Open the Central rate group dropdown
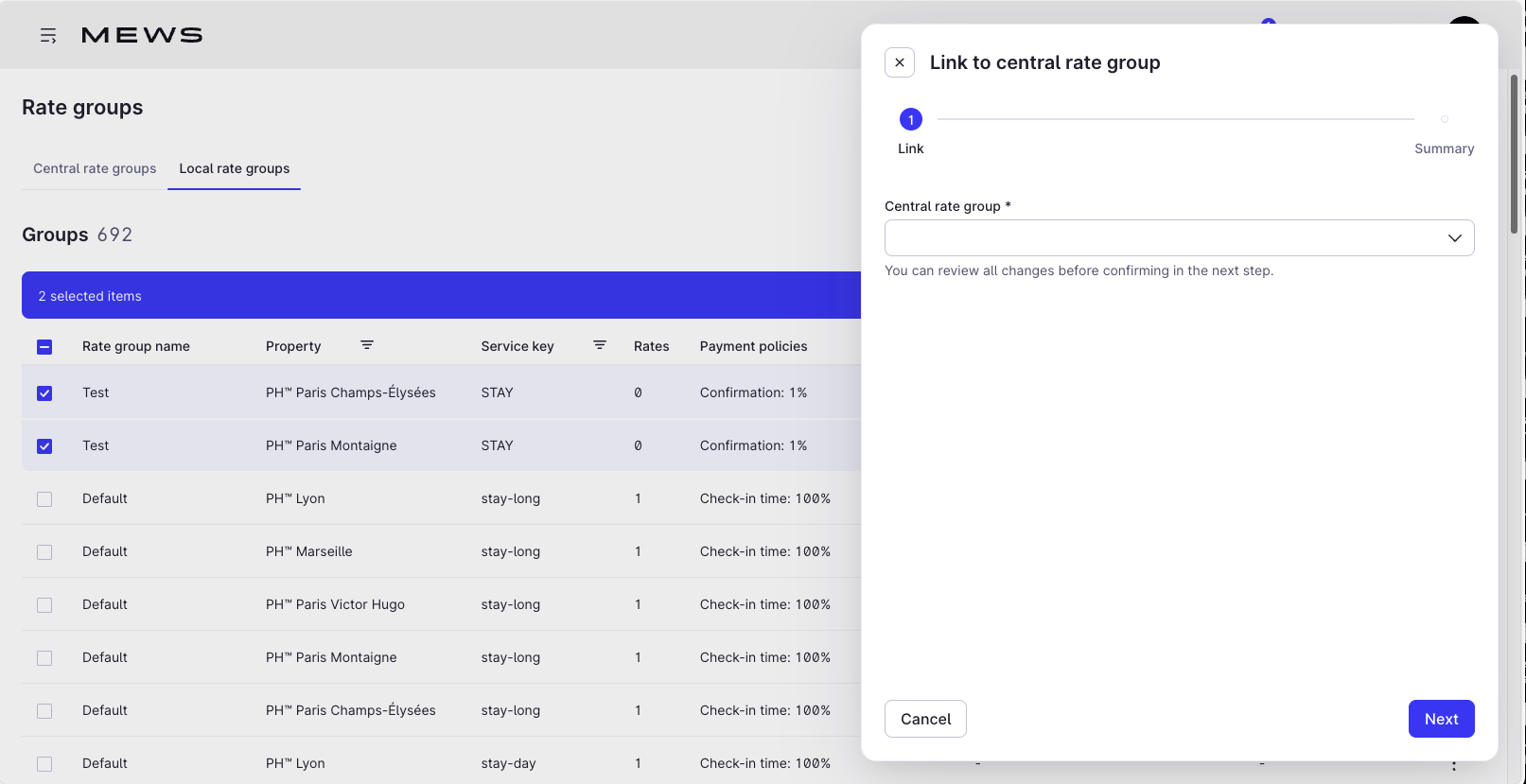This screenshot has width=1526, height=784. click(x=1179, y=237)
